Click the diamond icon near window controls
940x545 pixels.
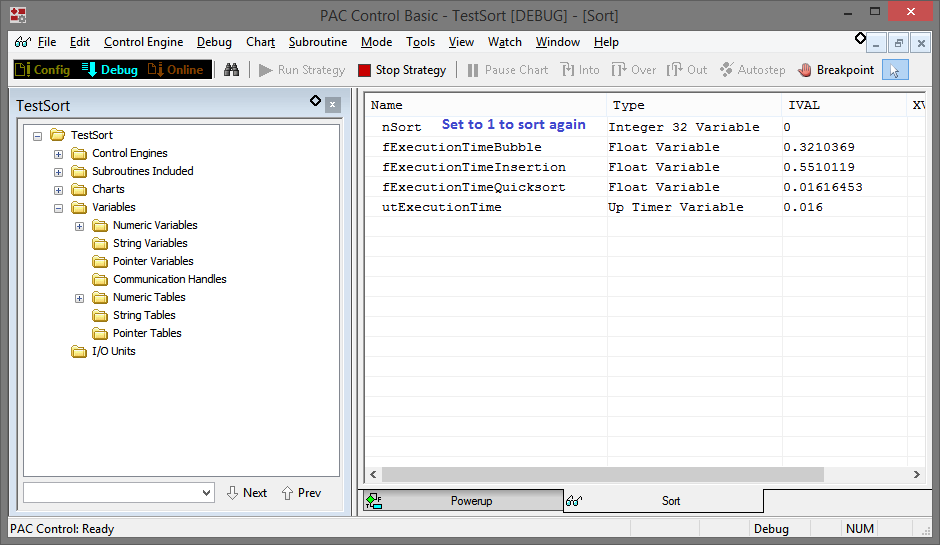coord(860,38)
